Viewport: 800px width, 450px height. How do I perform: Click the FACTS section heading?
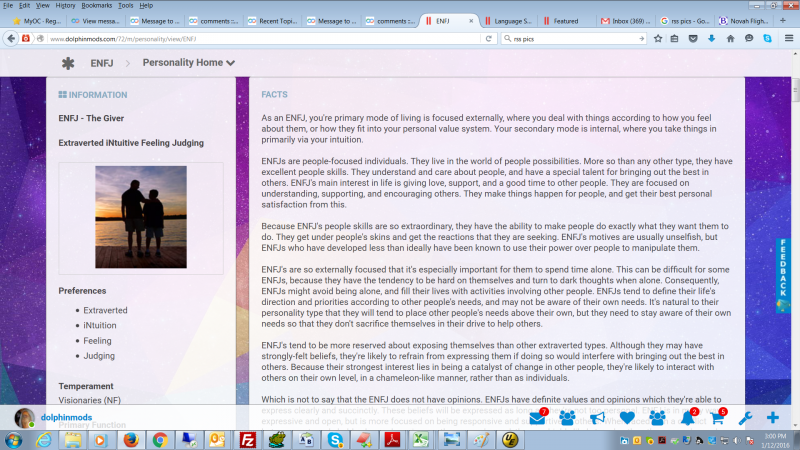274,94
